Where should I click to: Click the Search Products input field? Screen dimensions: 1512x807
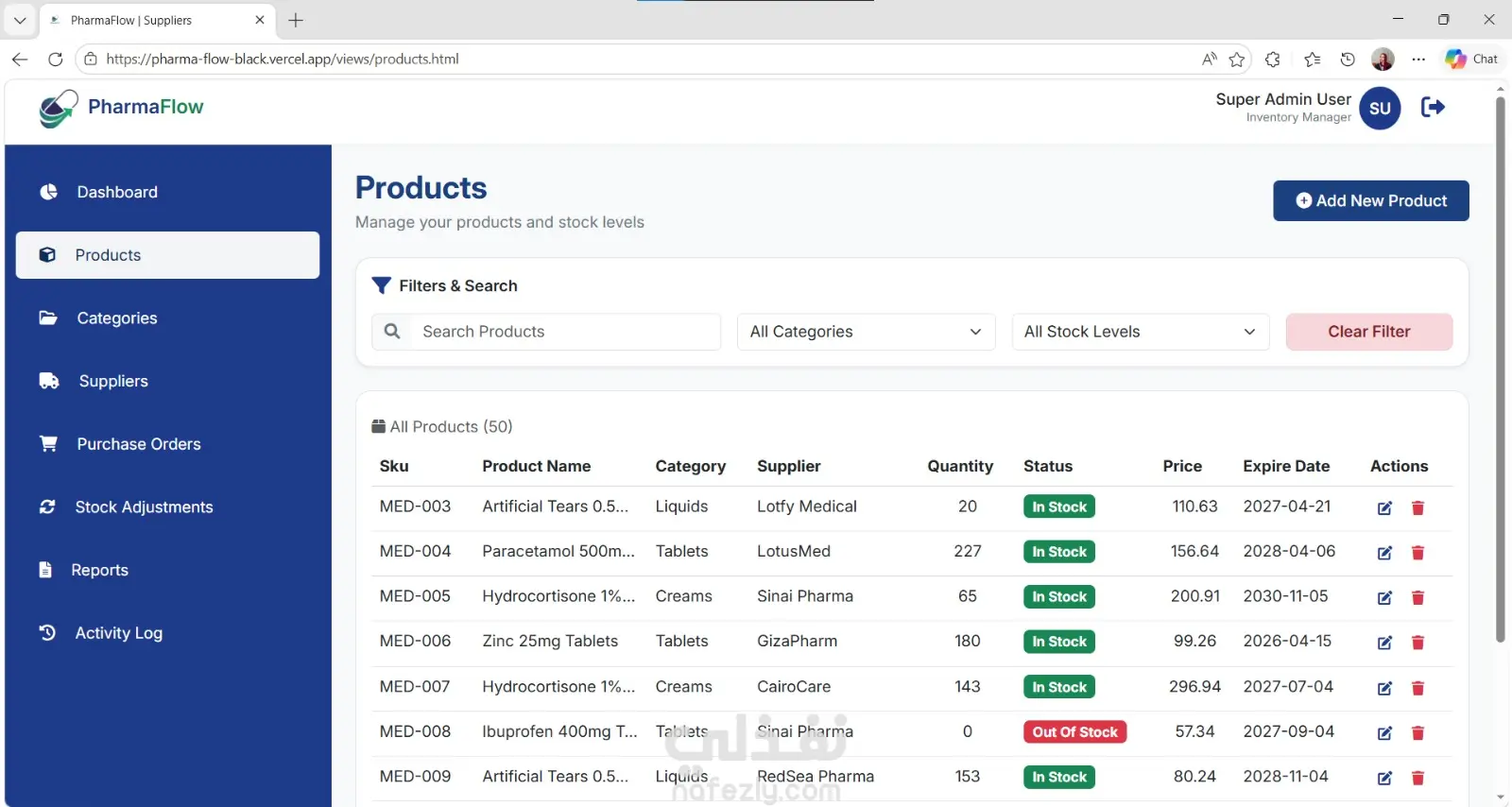click(565, 332)
